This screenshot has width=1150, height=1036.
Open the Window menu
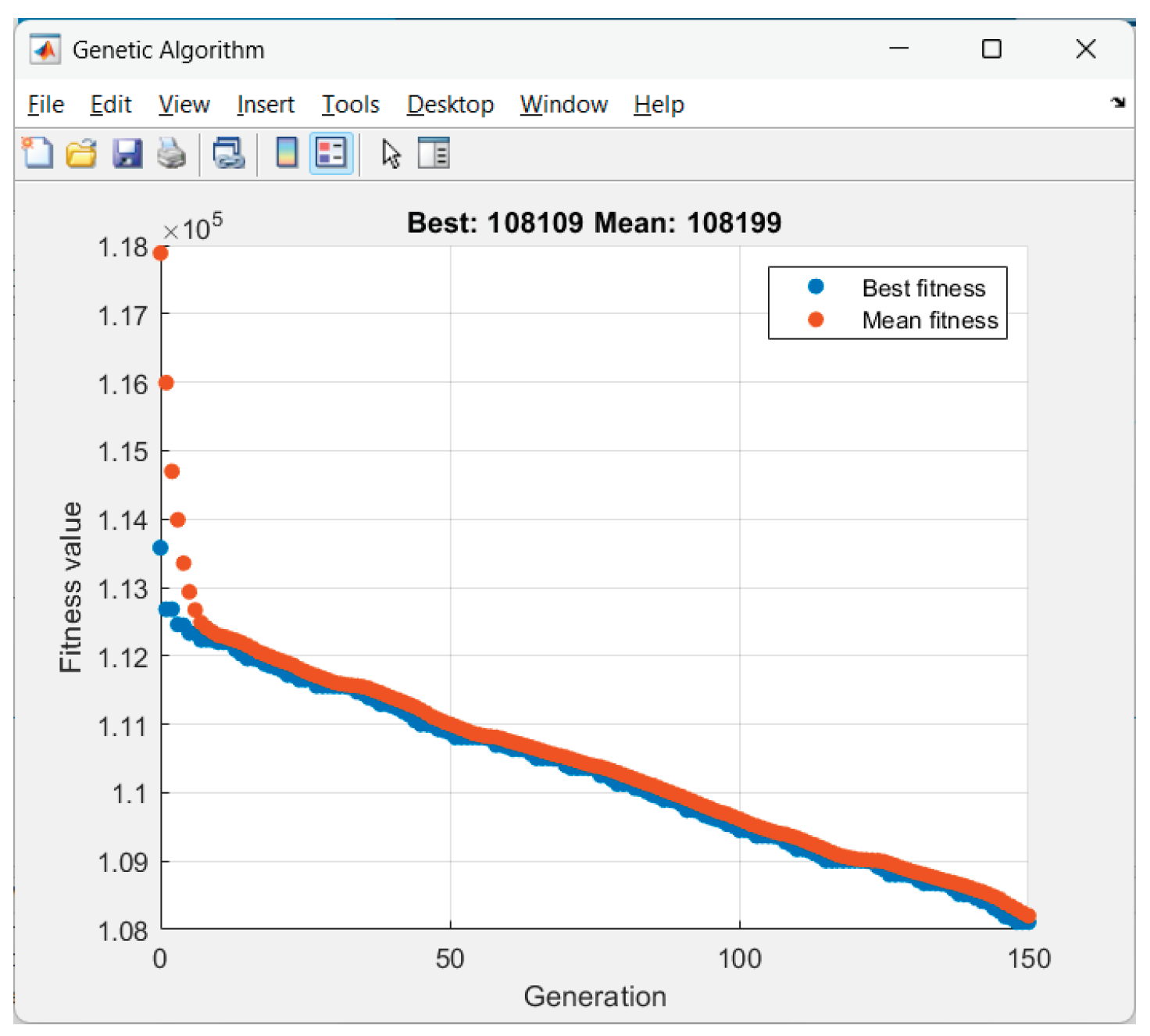coord(563,105)
